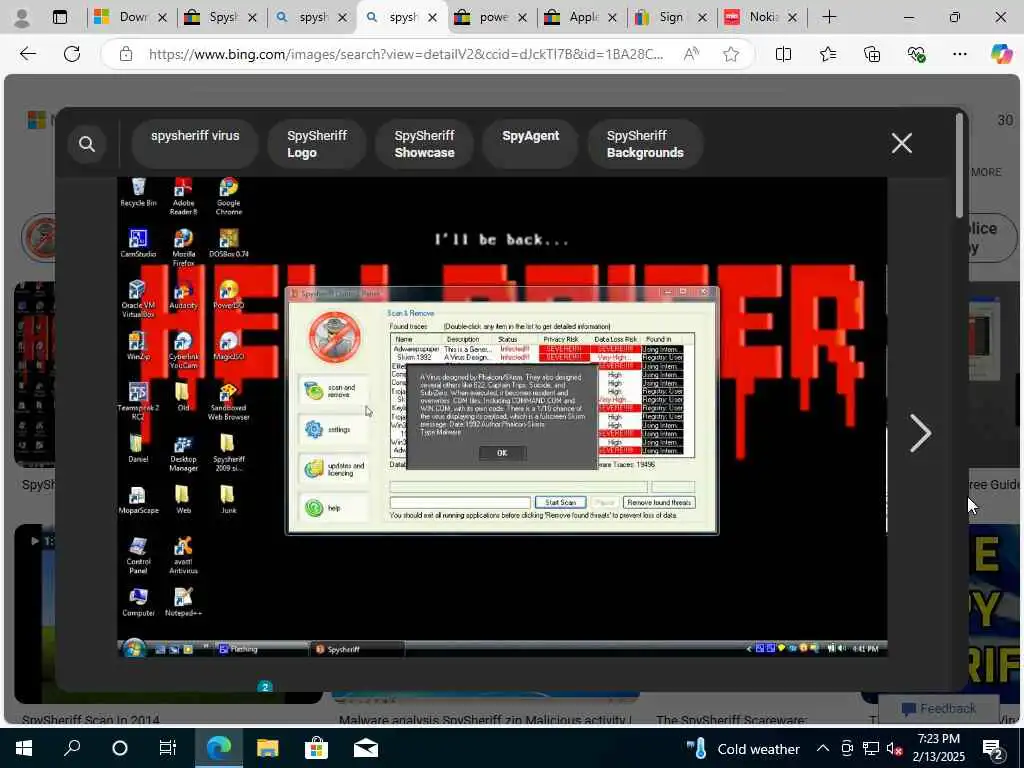Image resolution: width=1024 pixels, height=768 pixels.
Task: Open Microsoft Store from taskbar
Action: [316, 748]
